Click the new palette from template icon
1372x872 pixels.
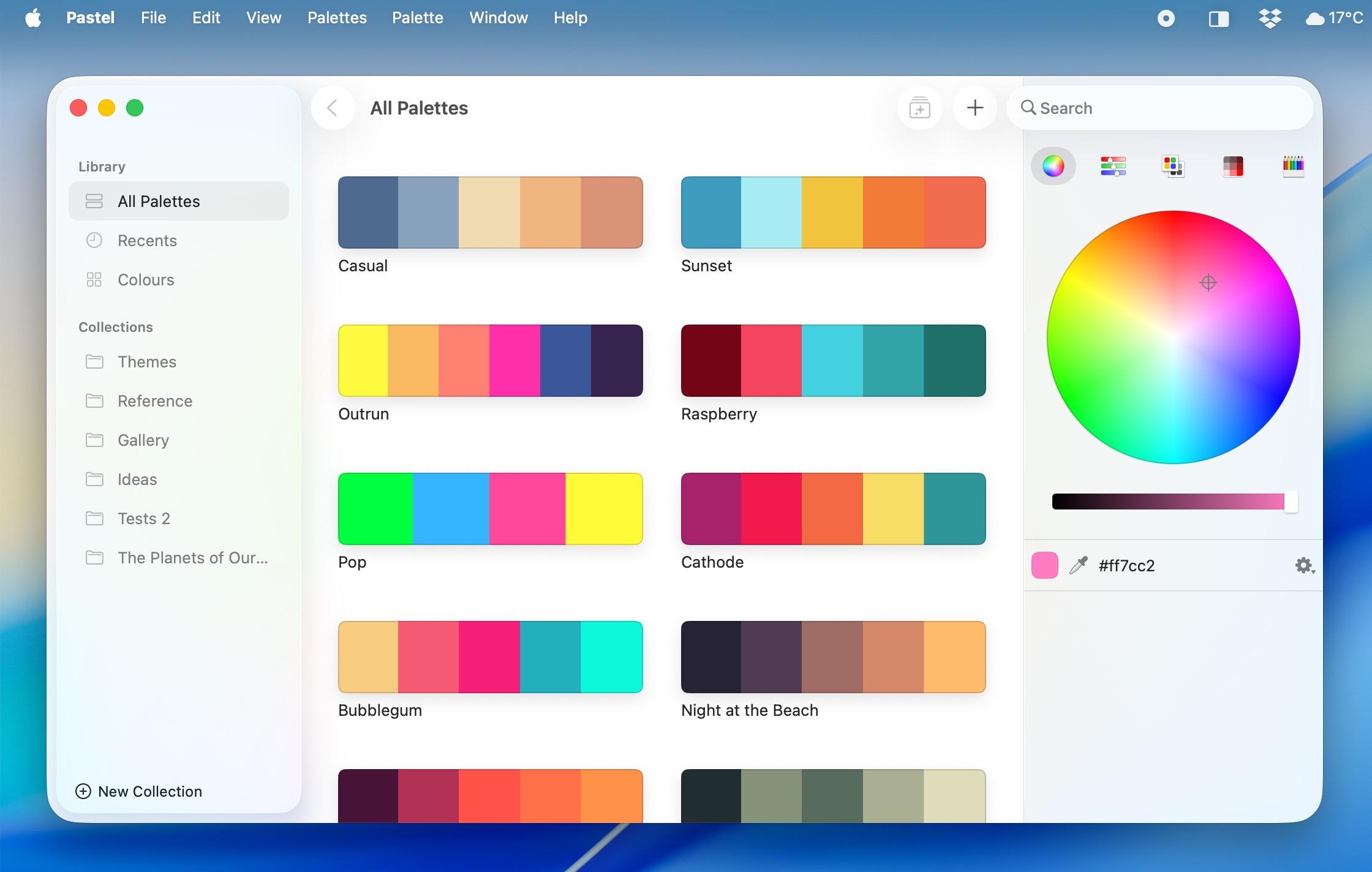point(919,108)
